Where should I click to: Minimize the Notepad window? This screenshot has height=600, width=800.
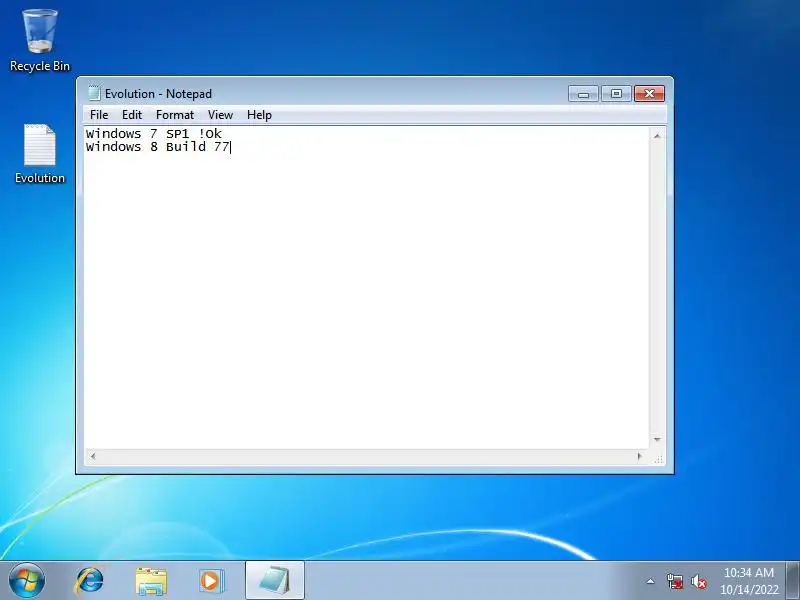[x=583, y=94]
